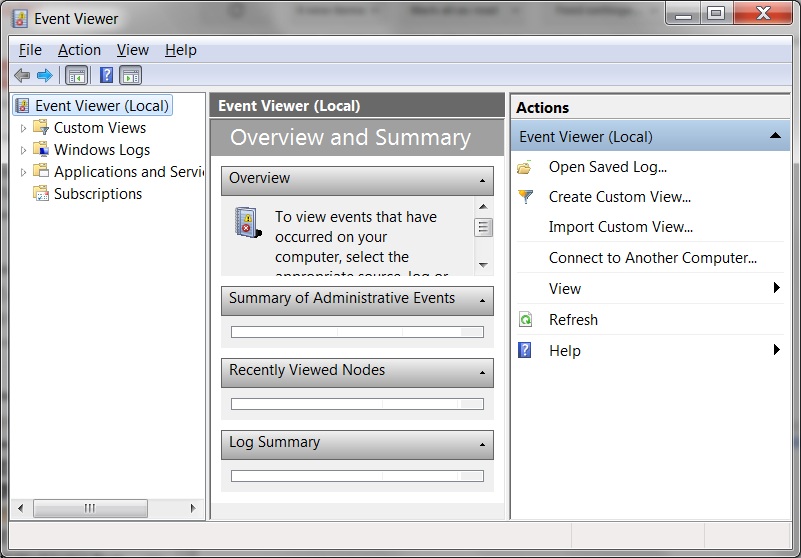The image size is (801, 558).
Task: Collapse the Overview section
Action: [x=482, y=181]
